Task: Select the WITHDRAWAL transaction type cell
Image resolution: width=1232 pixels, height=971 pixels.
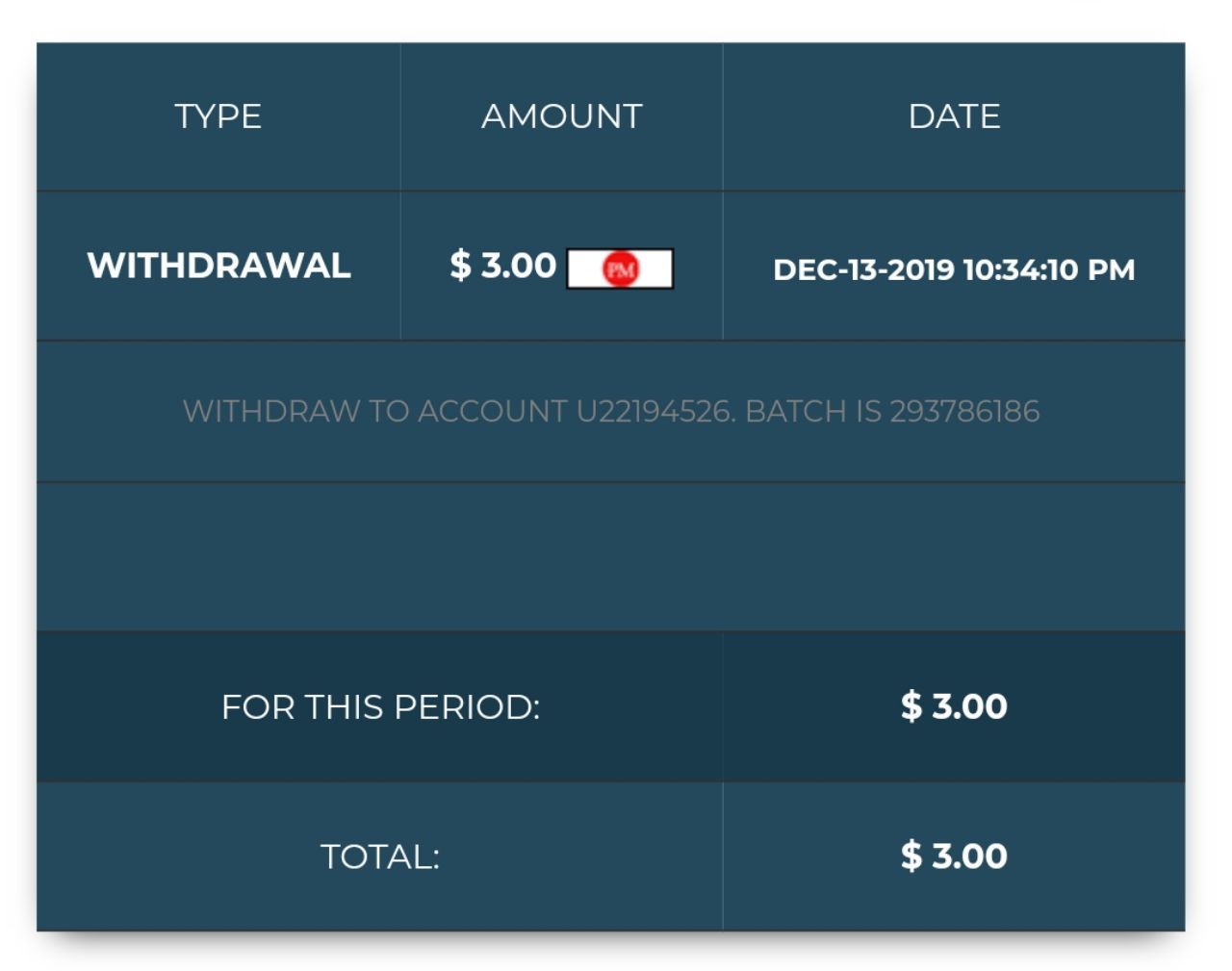Action: click(218, 266)
